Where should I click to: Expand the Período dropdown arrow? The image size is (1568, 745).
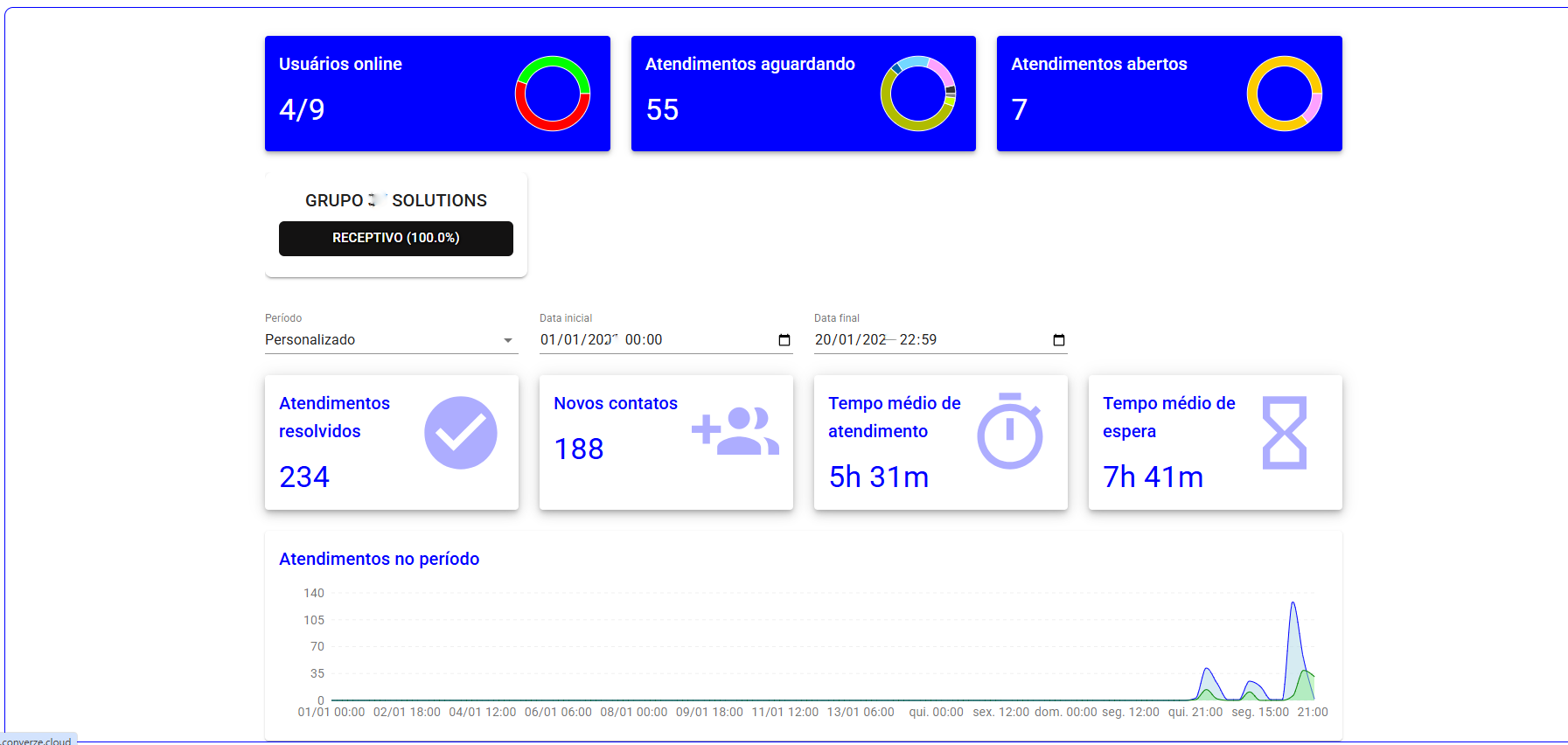click(508, 340)
